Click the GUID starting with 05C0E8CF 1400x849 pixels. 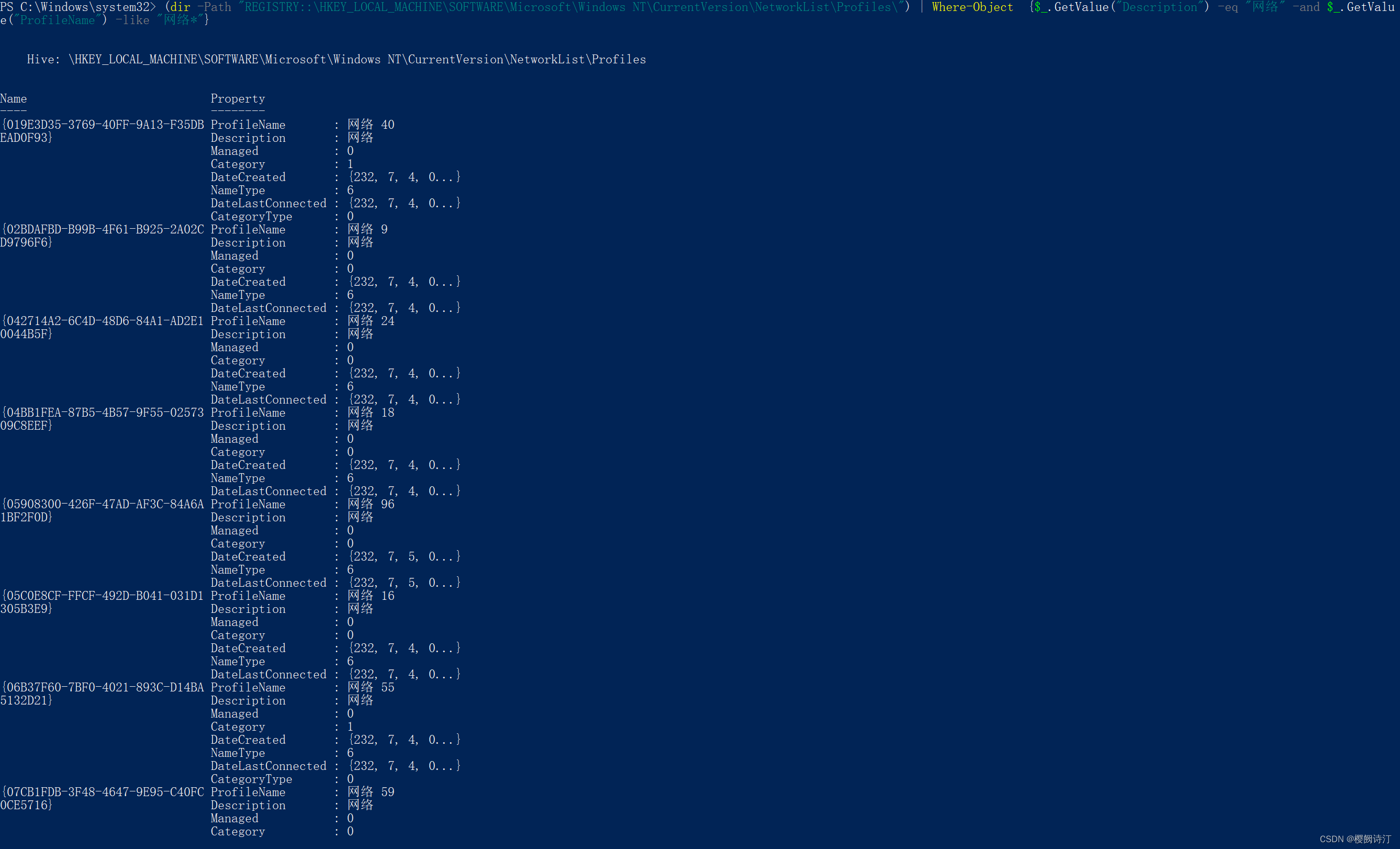click(x=102, y=596)
